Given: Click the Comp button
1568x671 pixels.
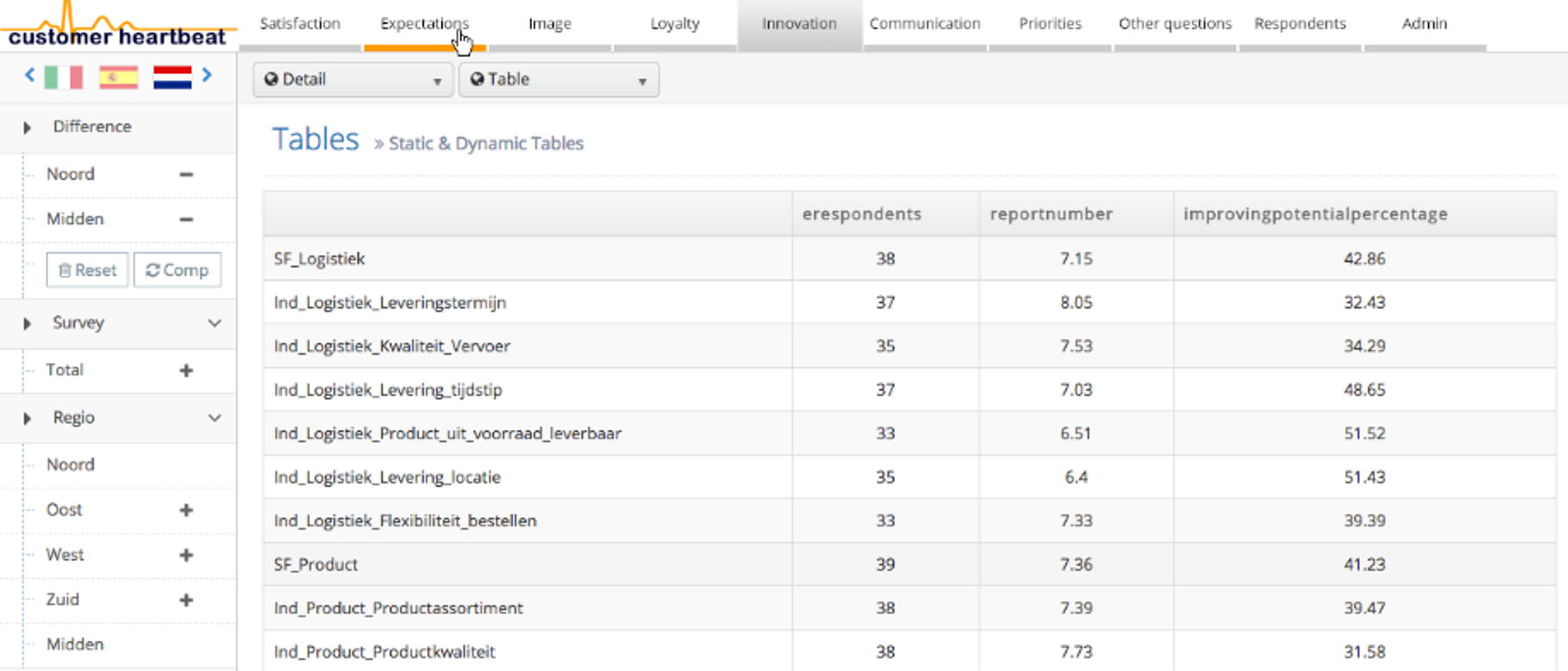Looking at the screenshot, I should pyautogui.click(x=177, y=270).
